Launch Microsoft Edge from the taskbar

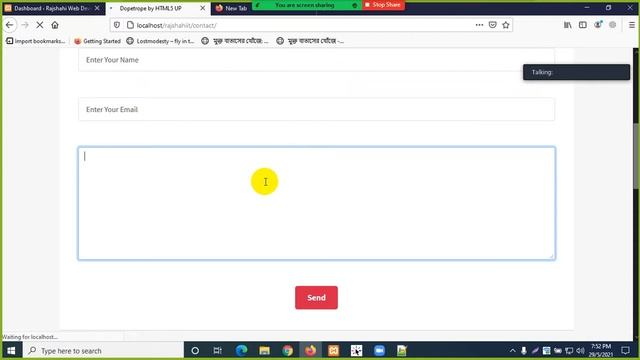click(x=241, y=351)
